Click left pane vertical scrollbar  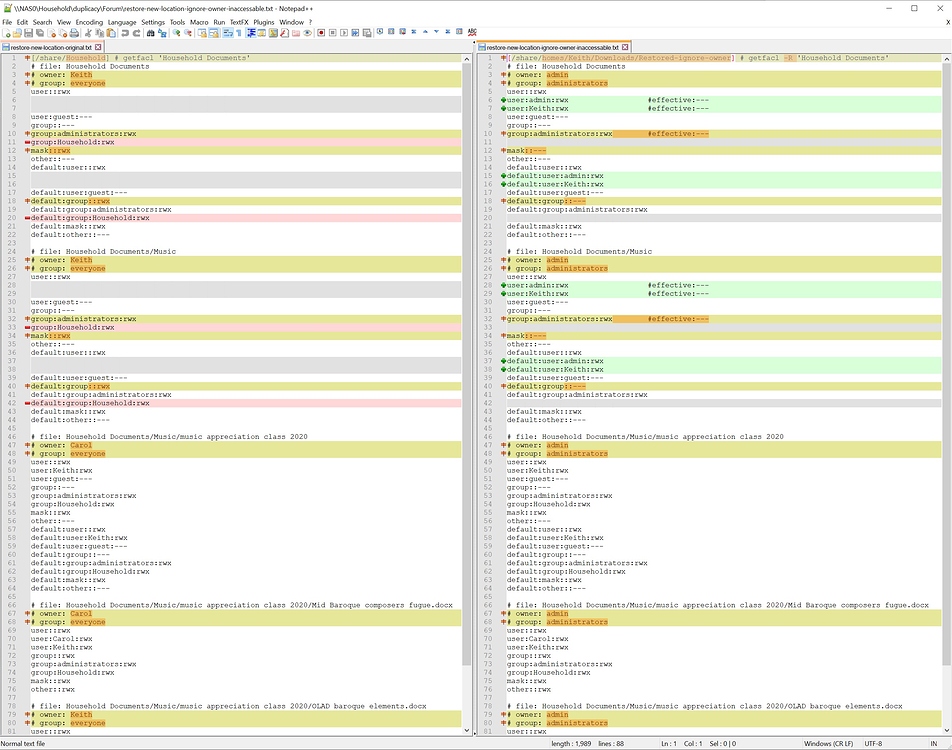[x=466, y=364]
